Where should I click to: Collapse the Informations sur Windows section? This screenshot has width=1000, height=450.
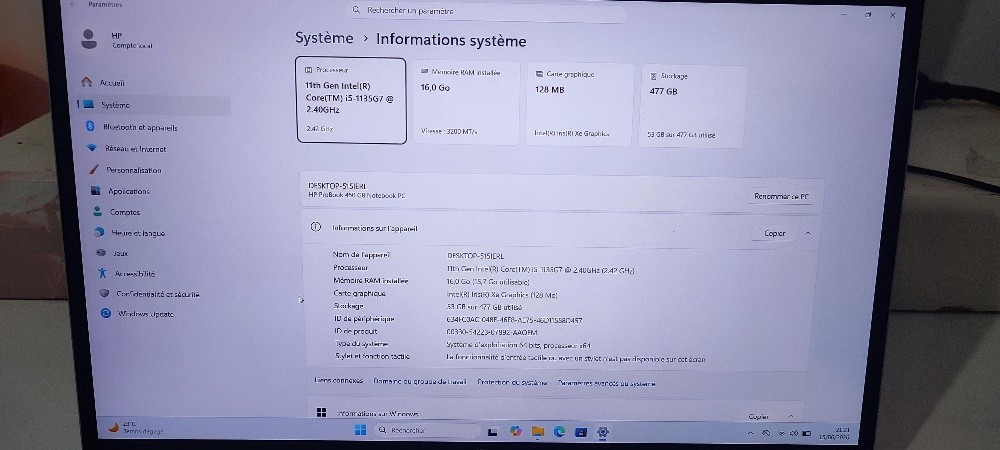[x=791, y=417]
